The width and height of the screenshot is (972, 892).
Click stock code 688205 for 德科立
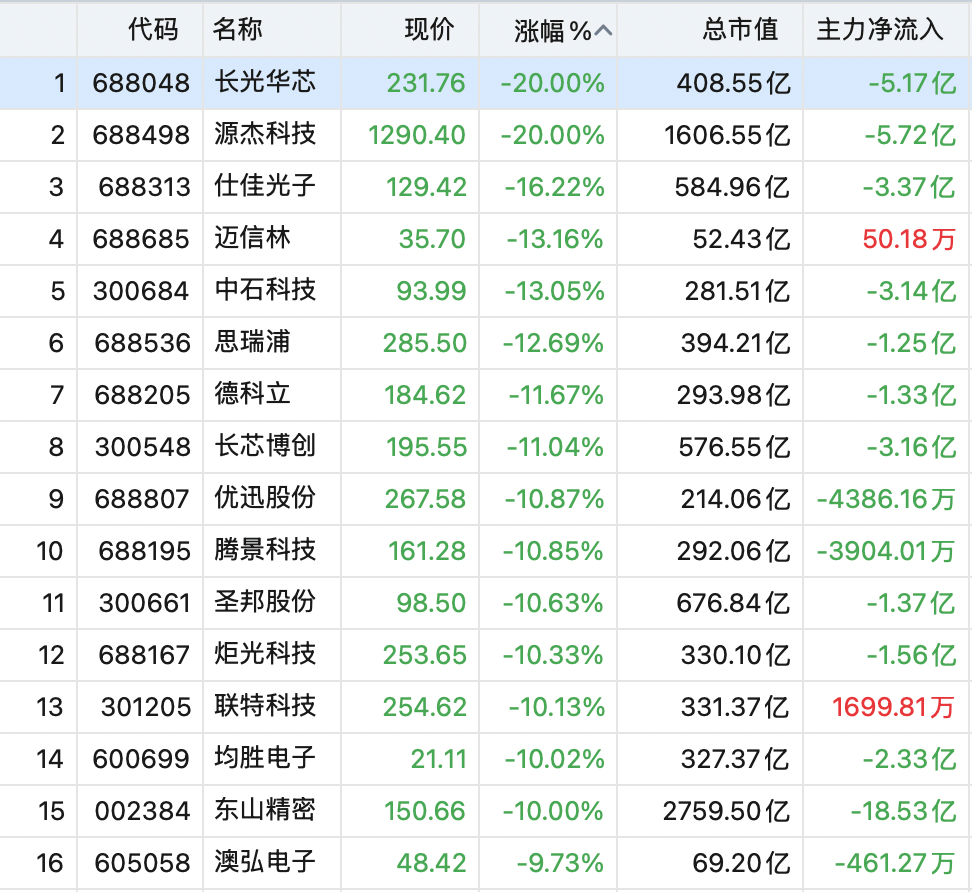point(142,395)
